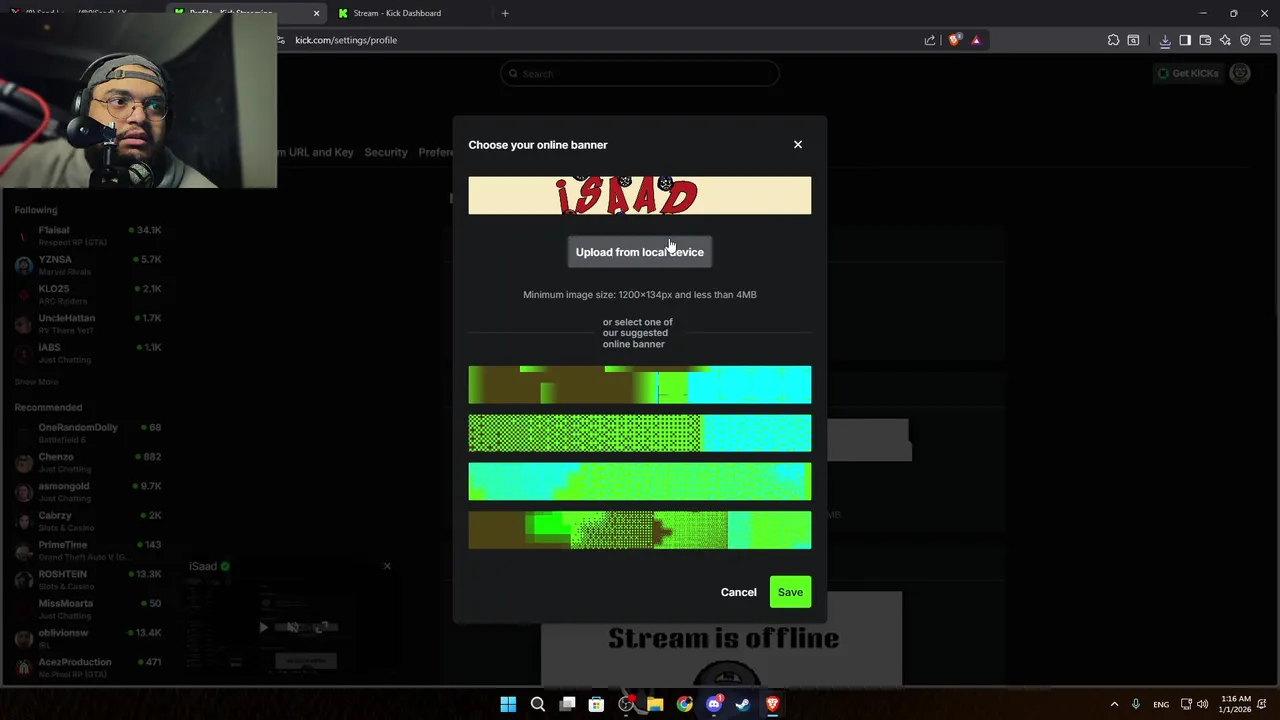Open iABS channel in Following list
1280x720 pixels.
click(88, 353)
